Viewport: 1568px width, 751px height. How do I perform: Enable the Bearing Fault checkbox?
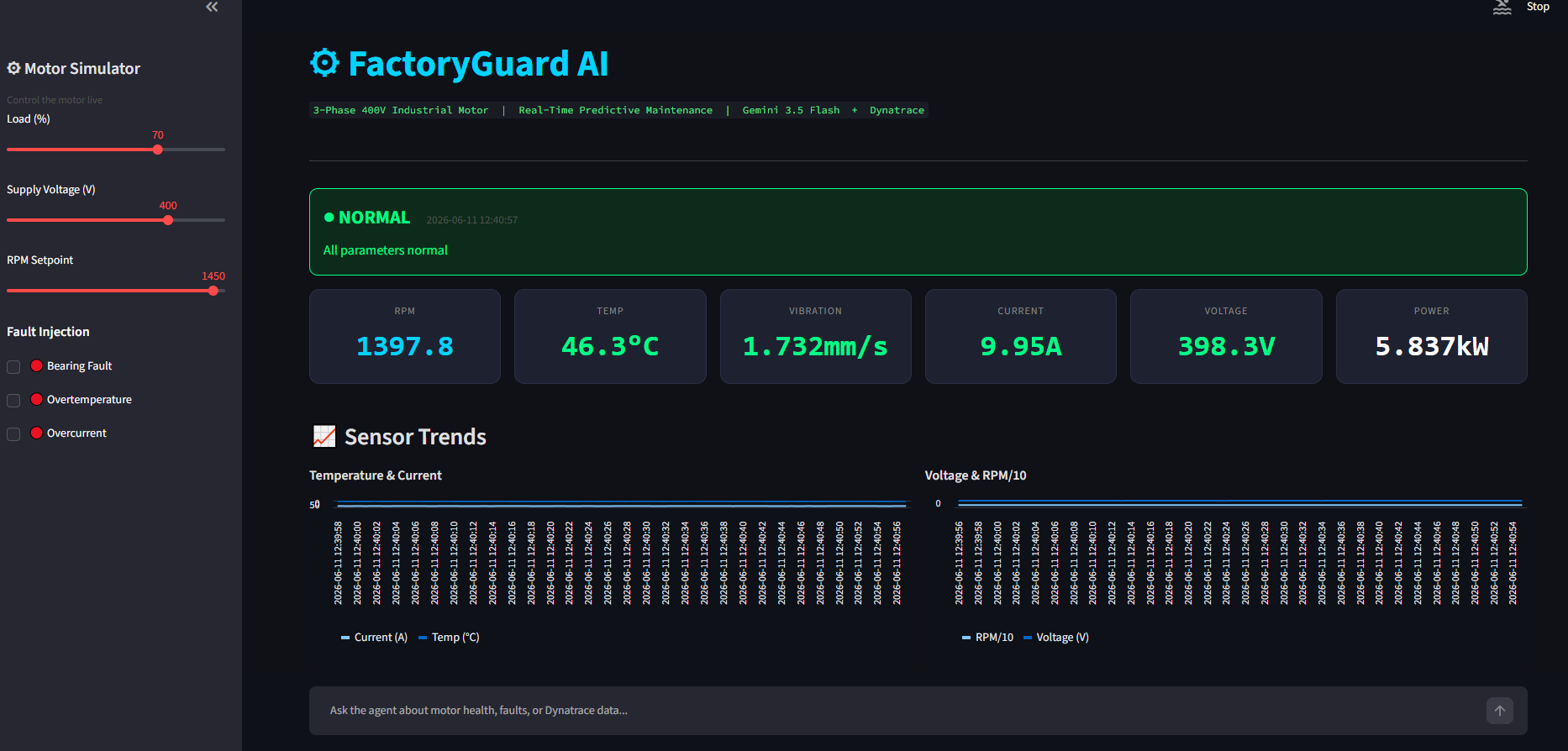tap(13, 366)
